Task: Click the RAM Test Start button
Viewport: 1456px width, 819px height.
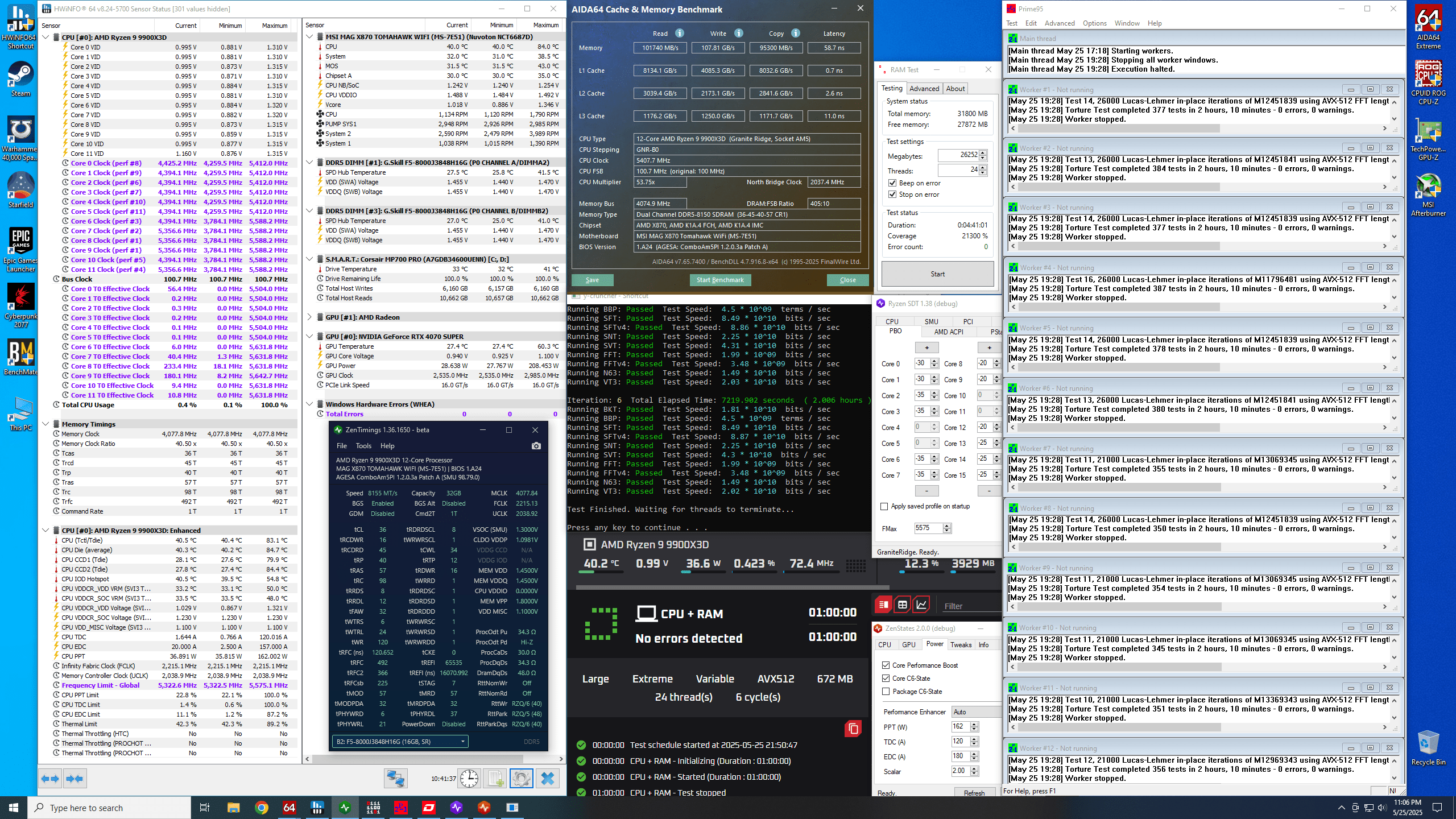Action: (937, 274)
